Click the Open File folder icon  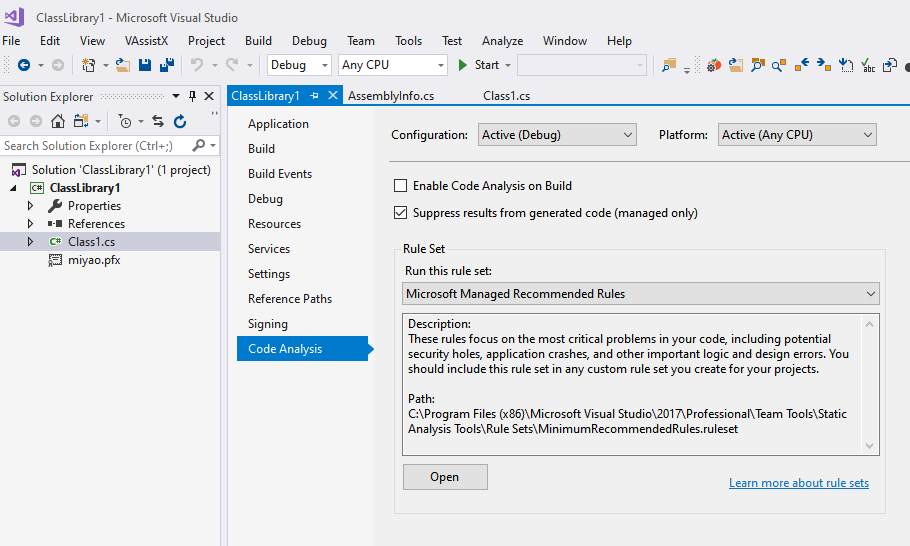coord(122,65)
